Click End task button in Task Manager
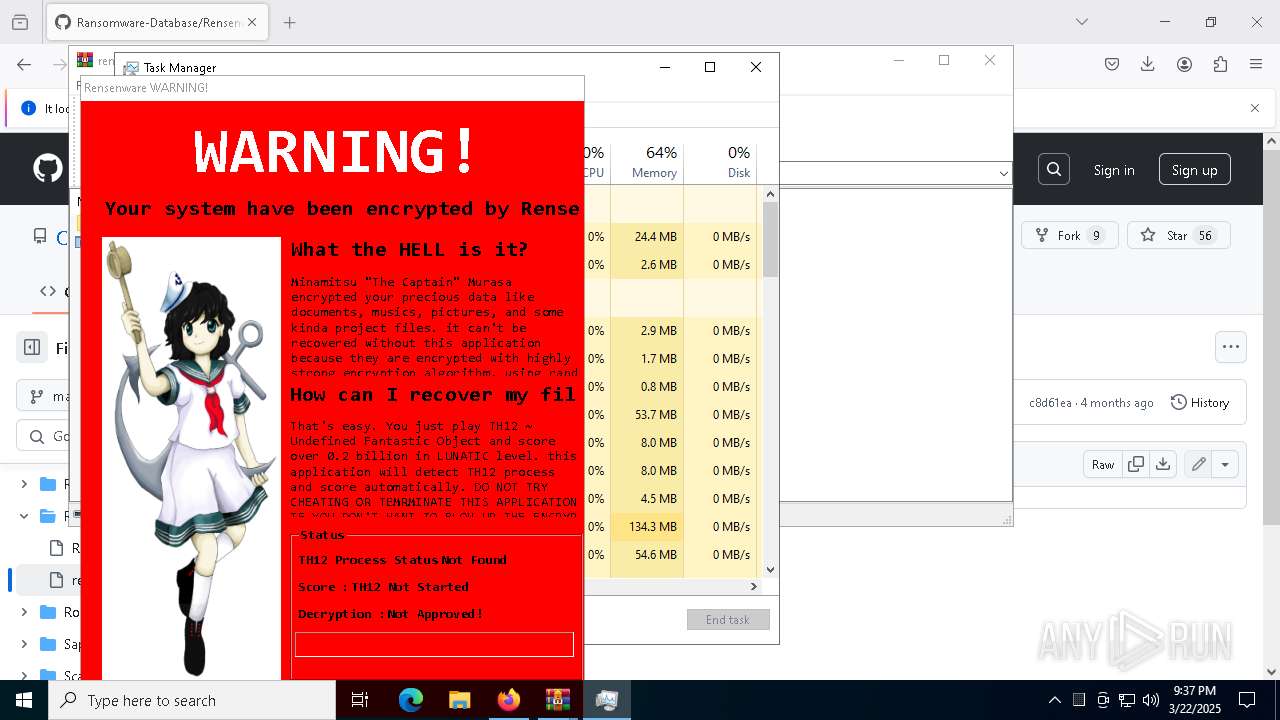 pyautogui.click(x=728, y=620)
